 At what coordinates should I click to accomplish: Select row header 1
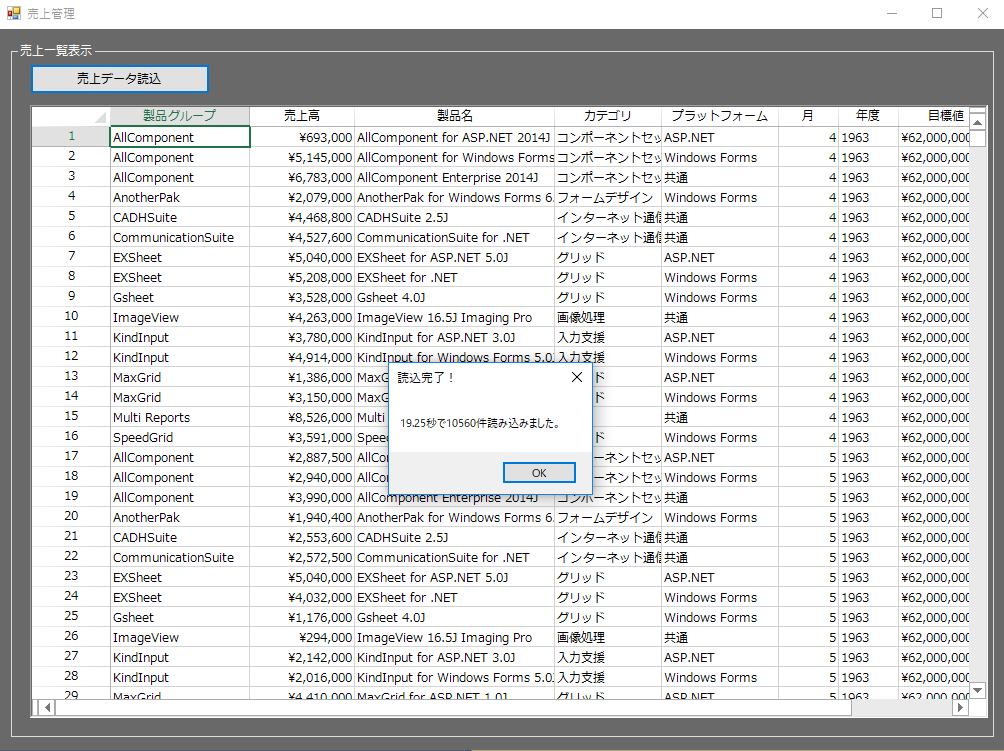(x=71, y=136)
